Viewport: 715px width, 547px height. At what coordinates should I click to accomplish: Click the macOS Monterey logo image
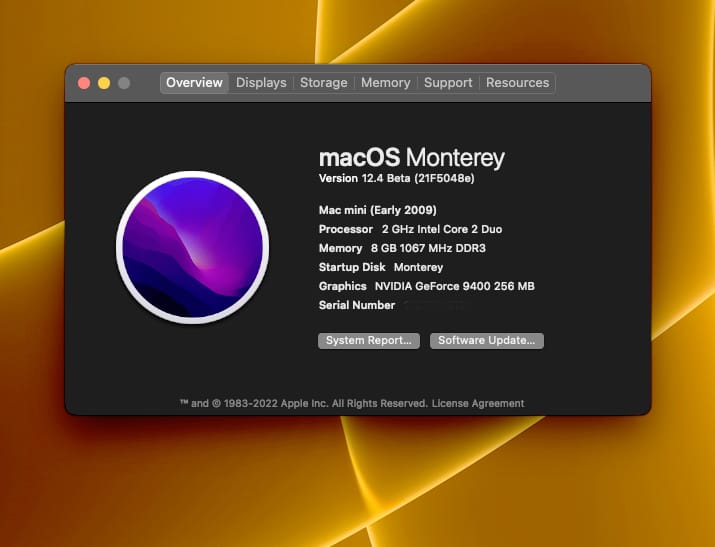coord(192,248)
